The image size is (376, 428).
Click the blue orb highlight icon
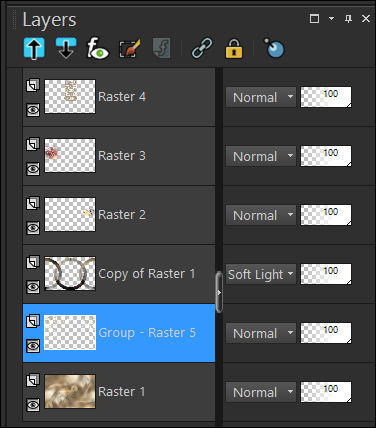(274, 48)
